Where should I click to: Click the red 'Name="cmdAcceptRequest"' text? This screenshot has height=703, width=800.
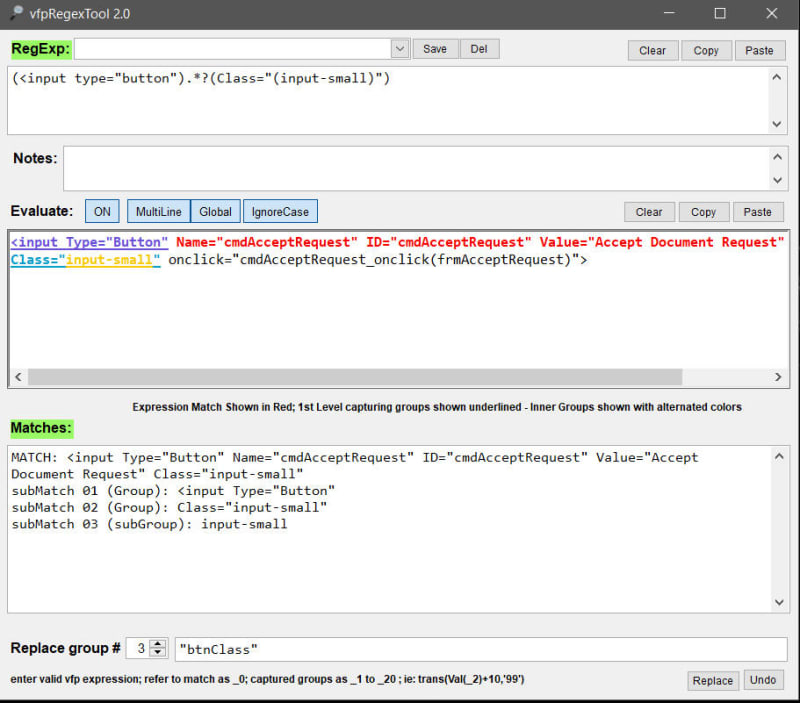click(267, 242)
